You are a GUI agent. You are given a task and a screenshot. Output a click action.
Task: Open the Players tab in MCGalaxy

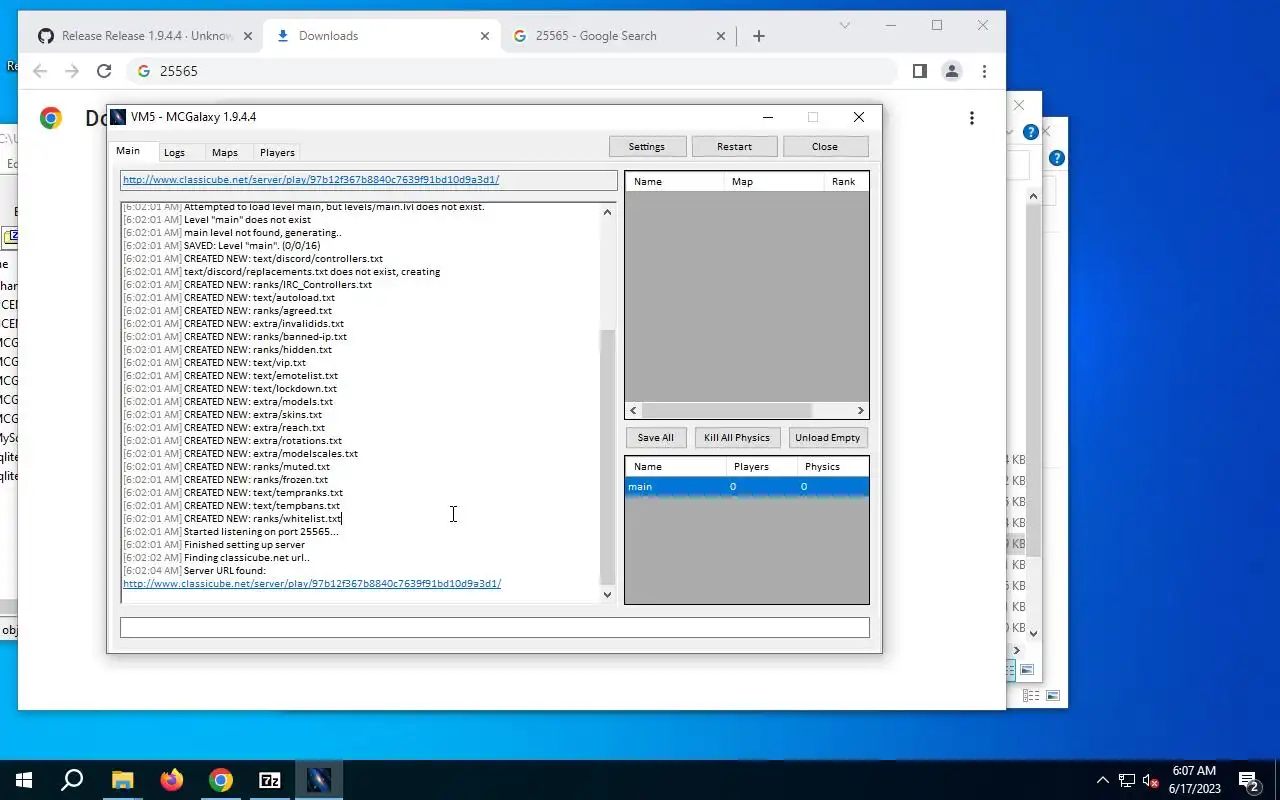pyautogui.click(x=277, y=152)
